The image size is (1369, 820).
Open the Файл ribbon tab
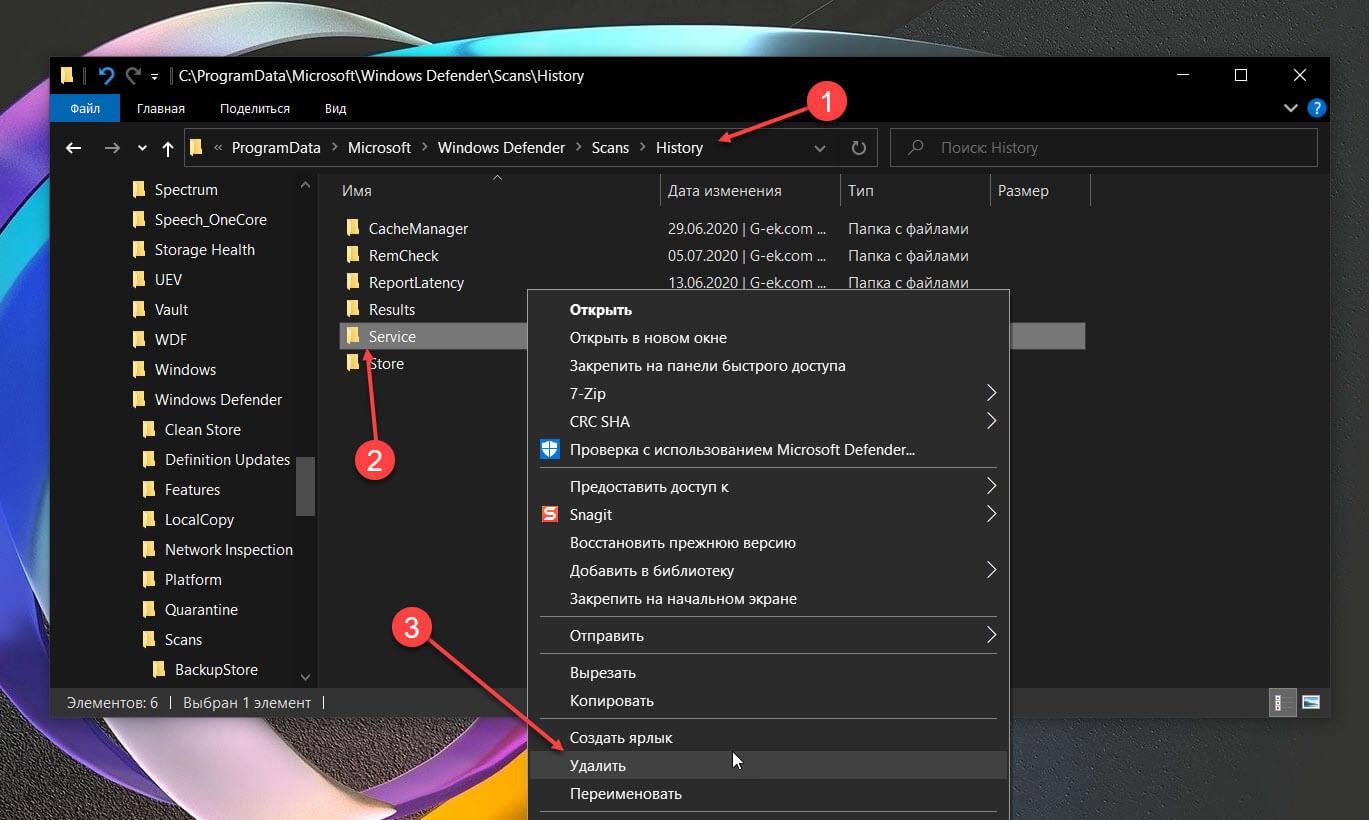[x=85, y=108]
